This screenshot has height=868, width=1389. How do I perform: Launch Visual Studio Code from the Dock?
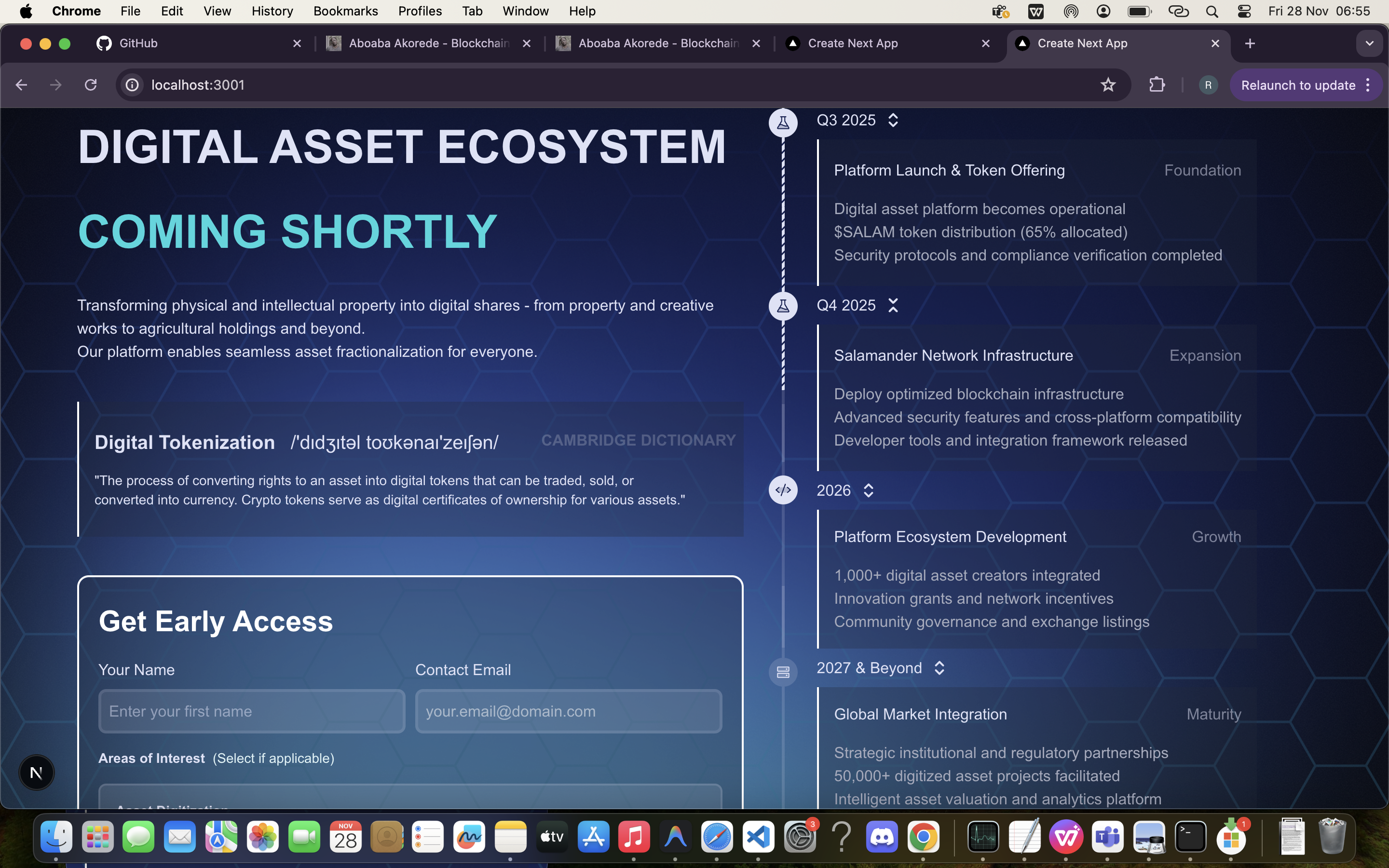click(758, 837)
